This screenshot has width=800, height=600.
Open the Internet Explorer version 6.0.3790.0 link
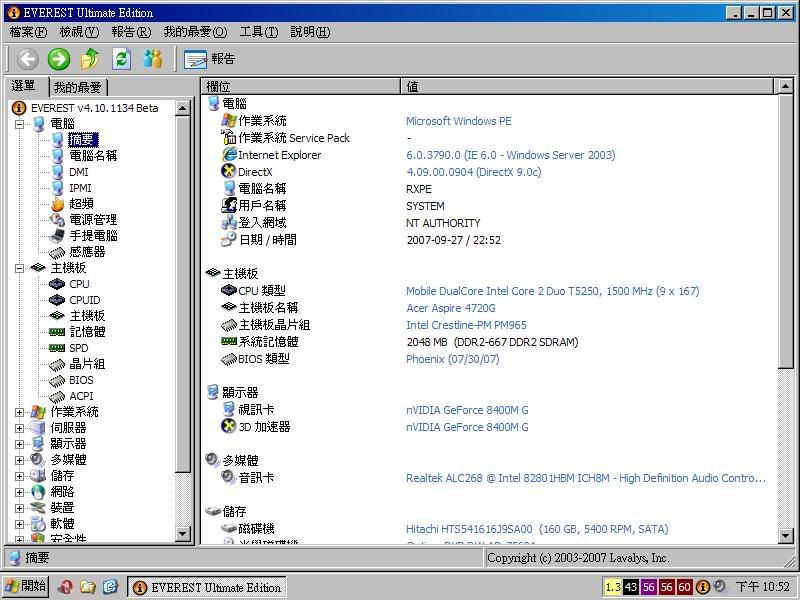click(510, 155)
